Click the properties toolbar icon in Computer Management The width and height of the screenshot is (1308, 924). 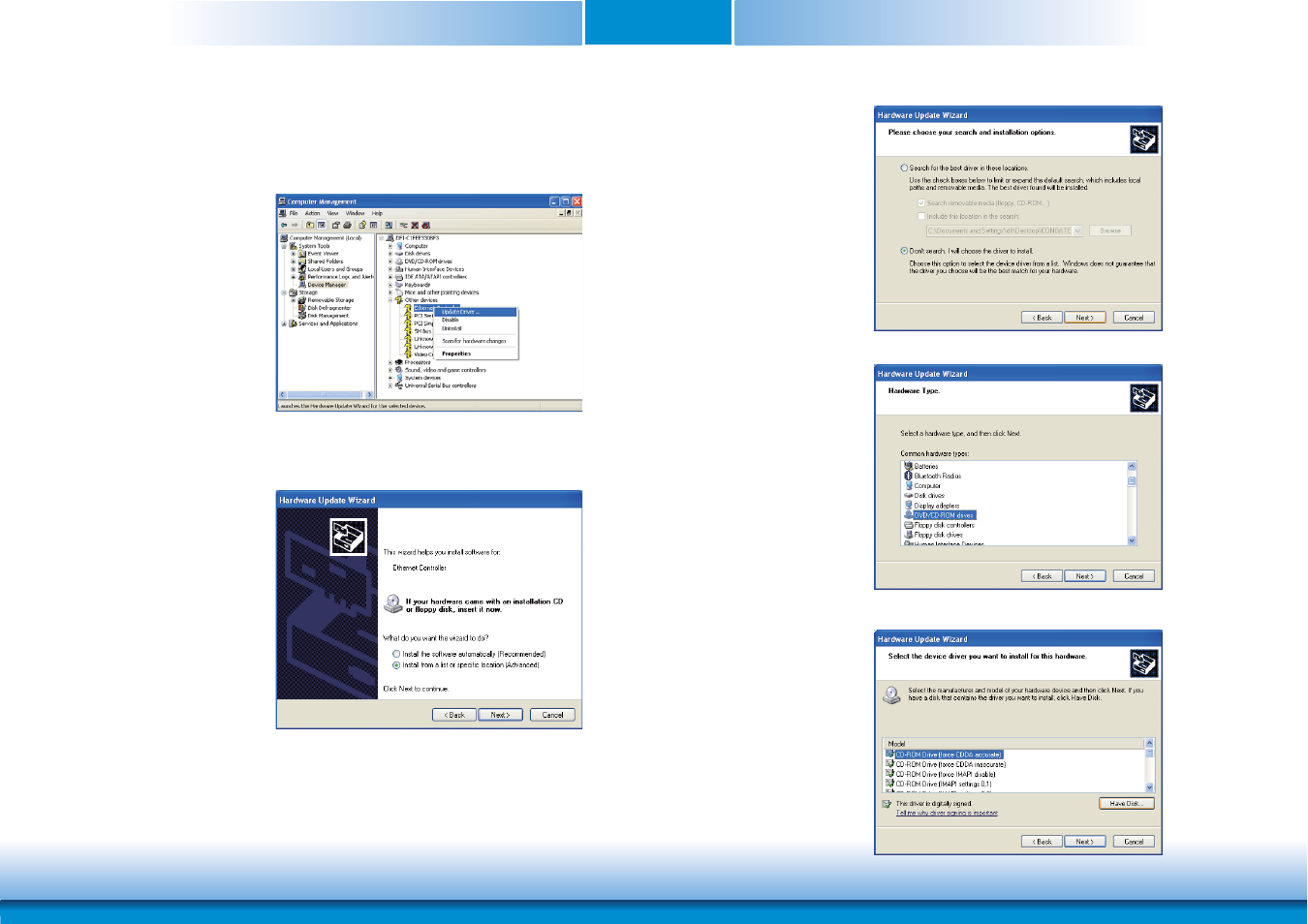[336, 225]
